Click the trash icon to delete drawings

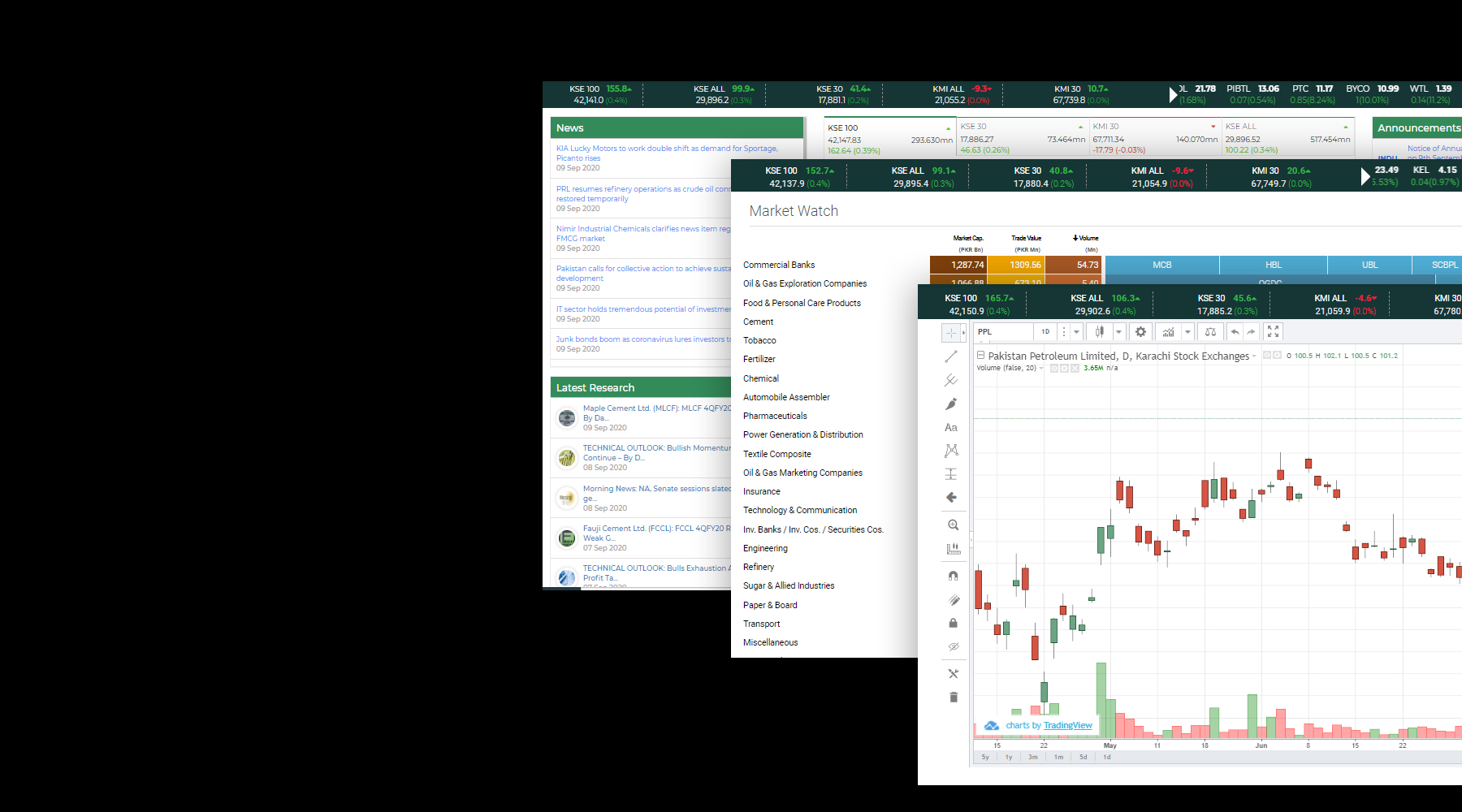[954, 698]
